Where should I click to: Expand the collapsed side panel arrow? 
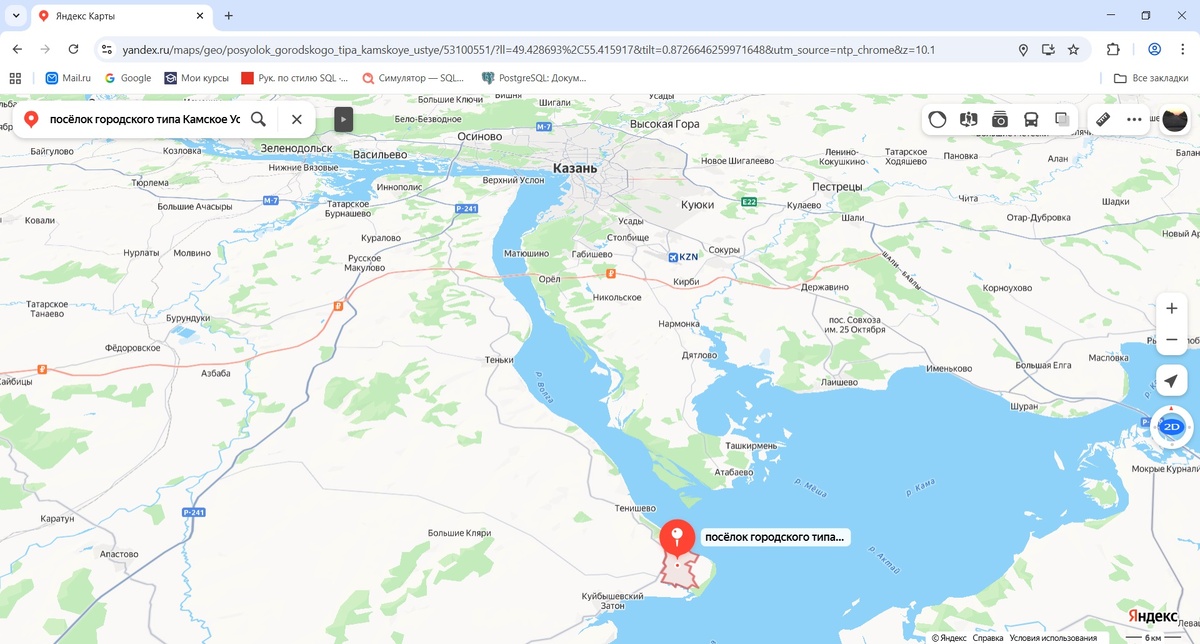343,119
